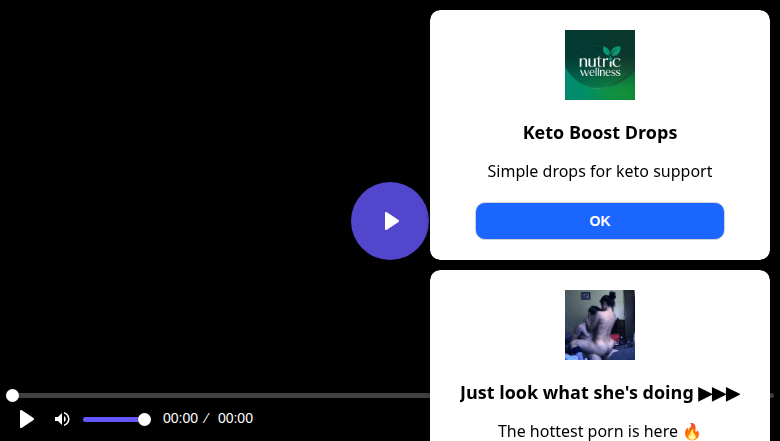Screen dimensions: 780x441
Task: Mute audio with the speaker icon
Action: coord(62,419)
